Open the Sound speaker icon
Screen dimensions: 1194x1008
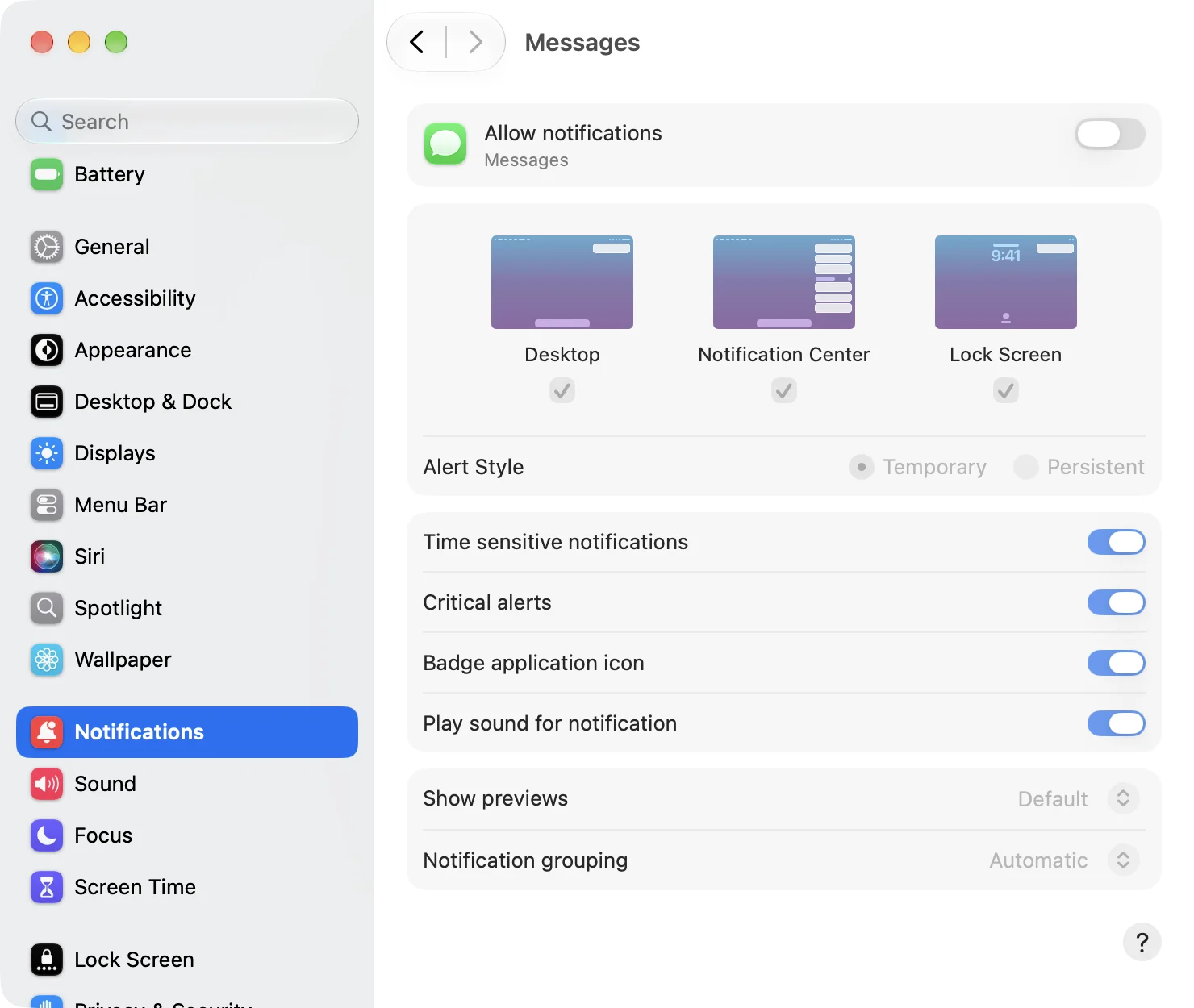pos(47,784)
